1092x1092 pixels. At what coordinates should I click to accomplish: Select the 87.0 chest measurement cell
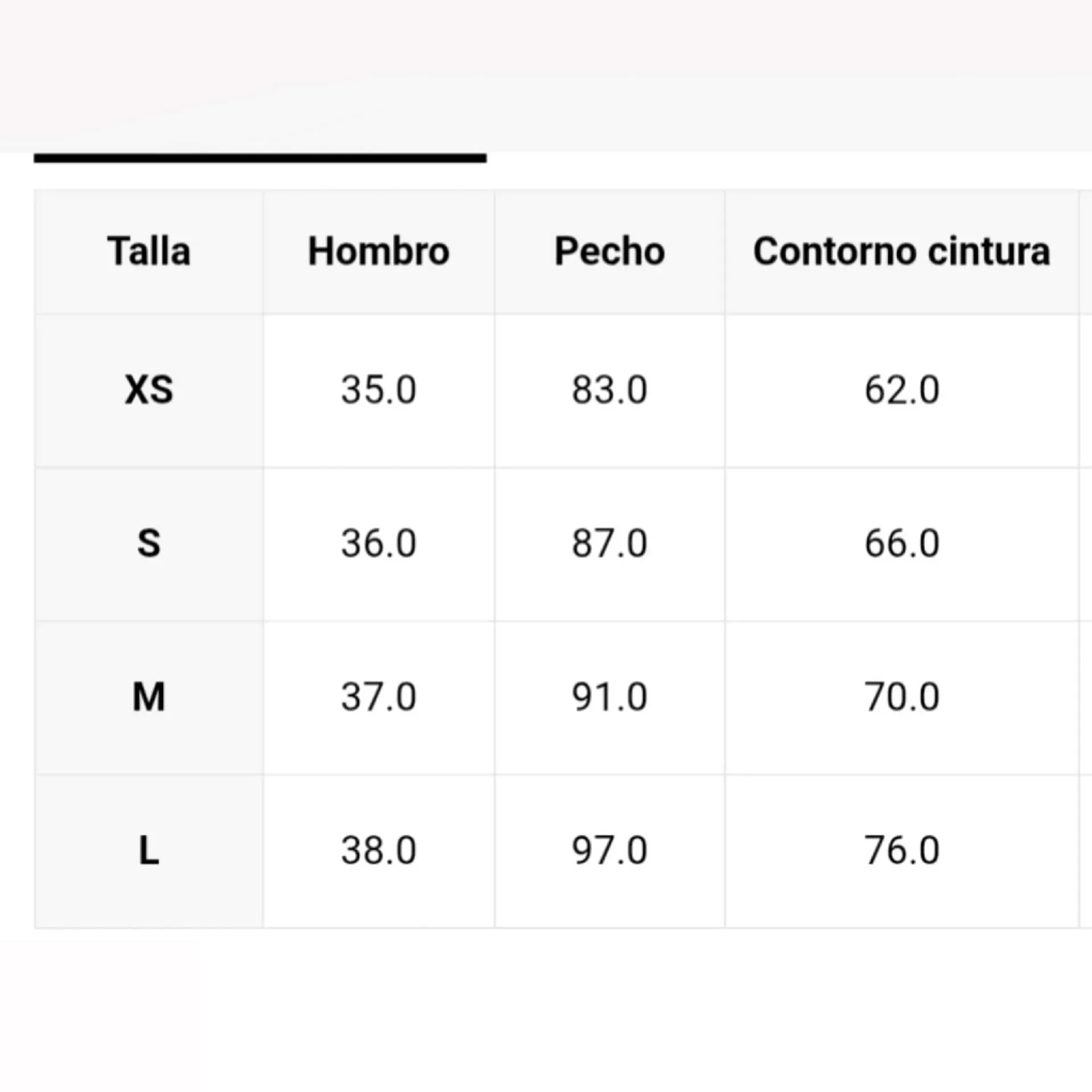click(x=609, y=543)
